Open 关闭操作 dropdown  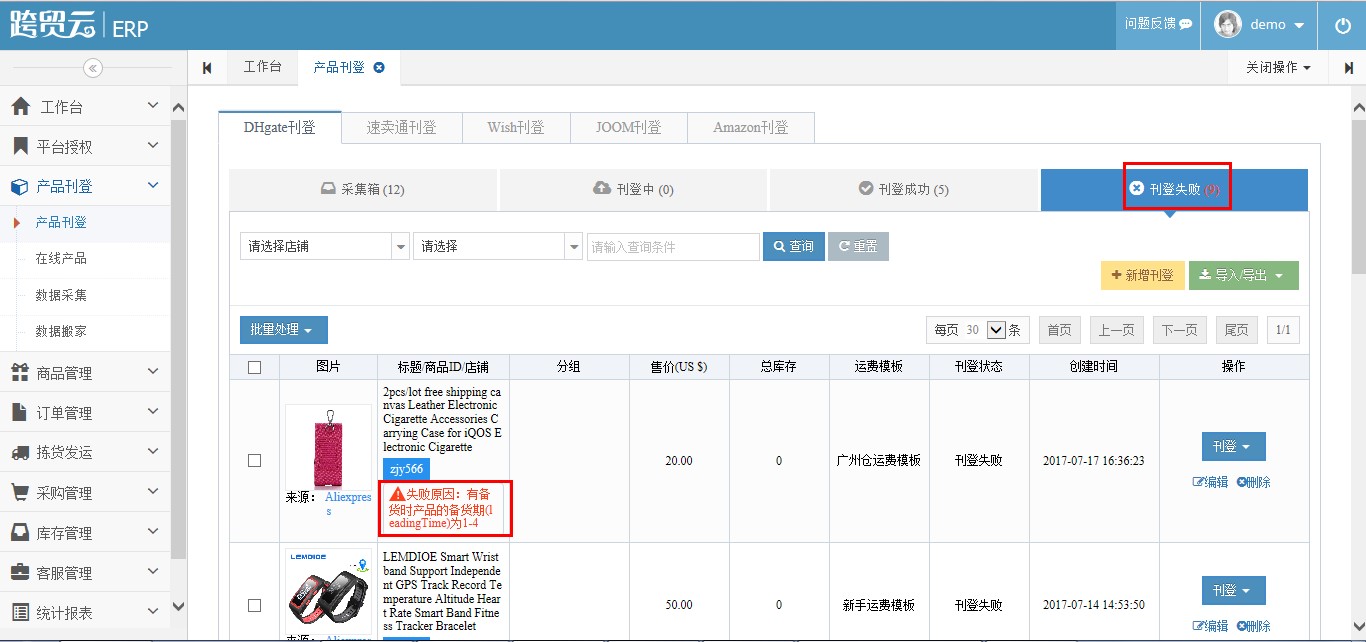(x=1277, y=68)
